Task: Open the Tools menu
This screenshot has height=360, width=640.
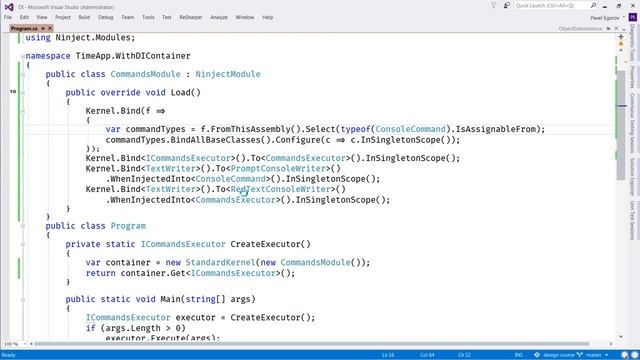Action: [148, 18]
